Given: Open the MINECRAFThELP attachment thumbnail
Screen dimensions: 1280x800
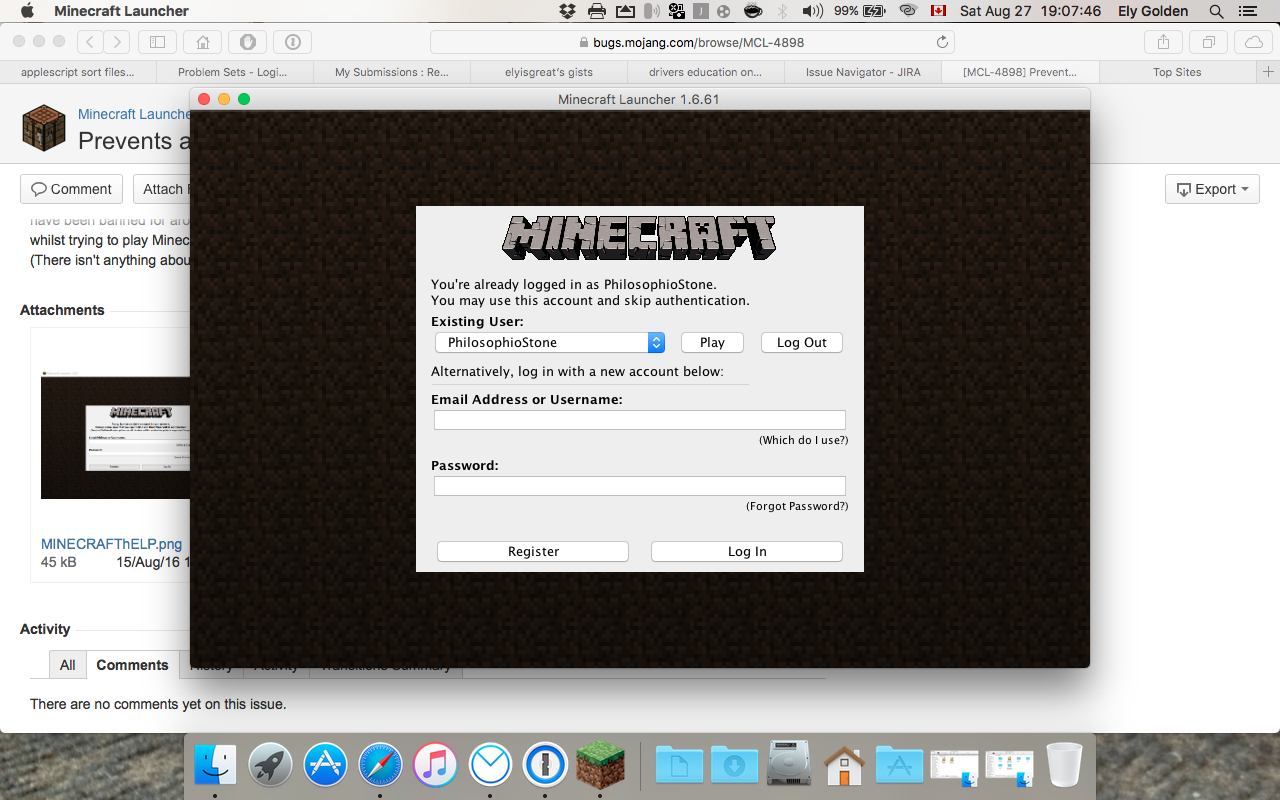Looking at the screenshot, I should [115, 437].
